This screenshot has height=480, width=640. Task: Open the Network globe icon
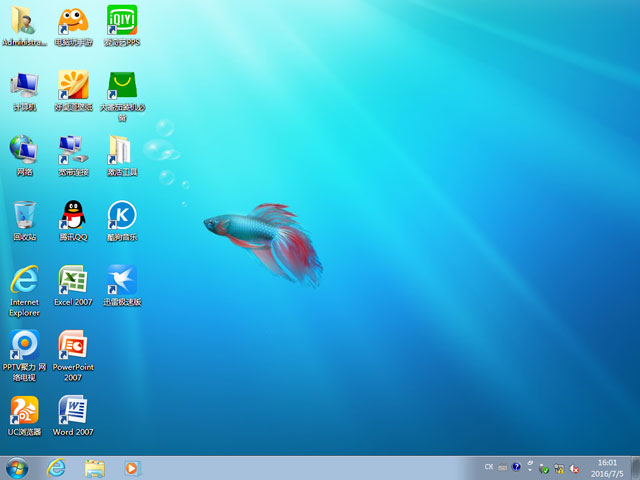click(x=24, y=150)
